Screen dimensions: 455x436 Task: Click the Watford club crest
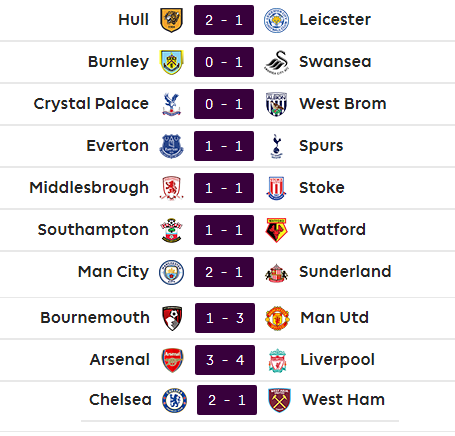click(277, 230)
